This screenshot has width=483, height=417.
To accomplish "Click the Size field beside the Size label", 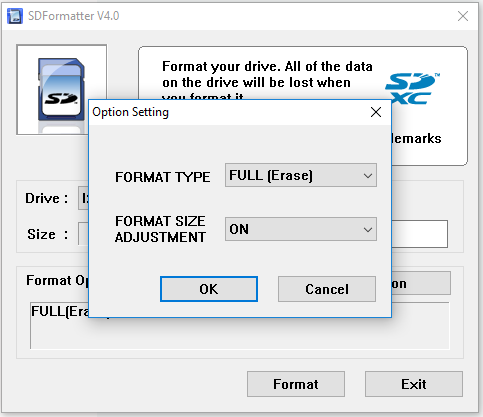I will (83, 234).
